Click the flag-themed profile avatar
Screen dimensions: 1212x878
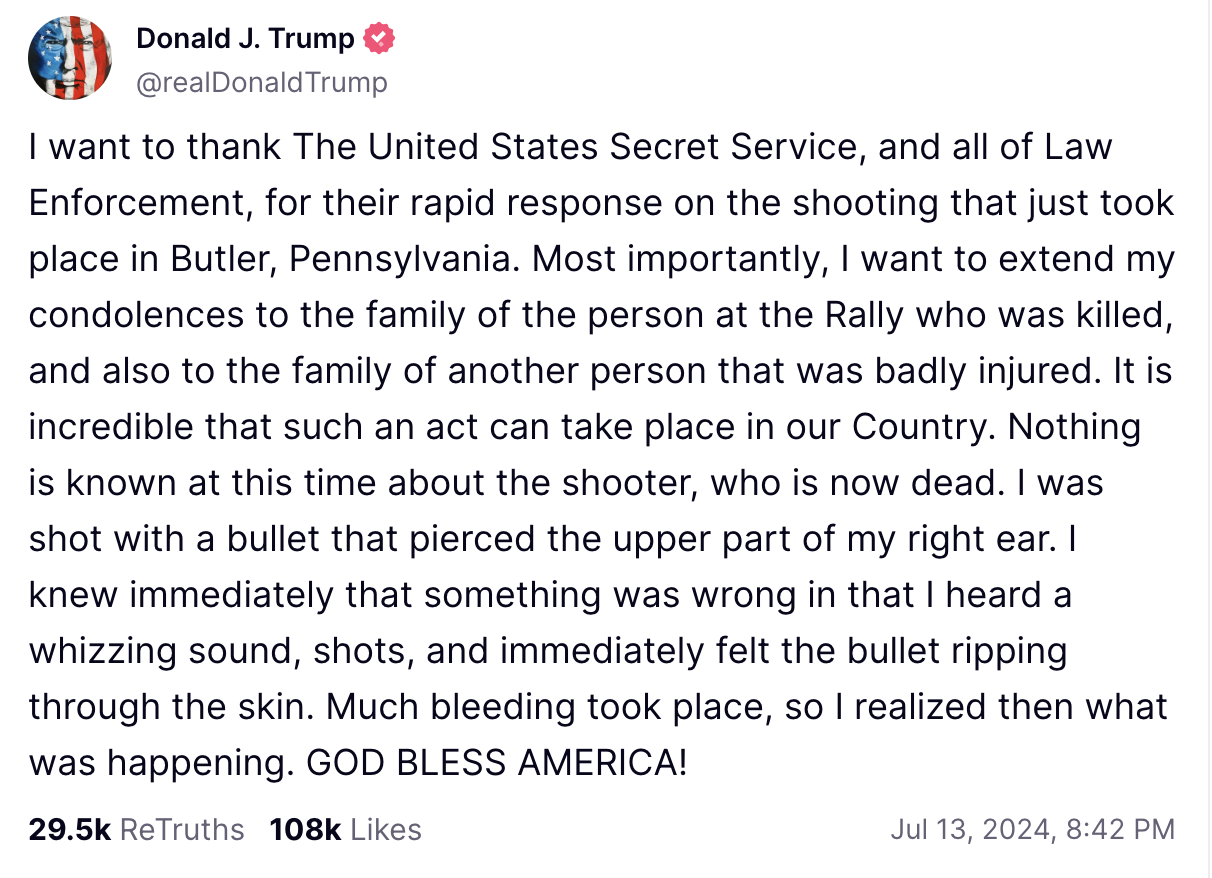(69, 58)
